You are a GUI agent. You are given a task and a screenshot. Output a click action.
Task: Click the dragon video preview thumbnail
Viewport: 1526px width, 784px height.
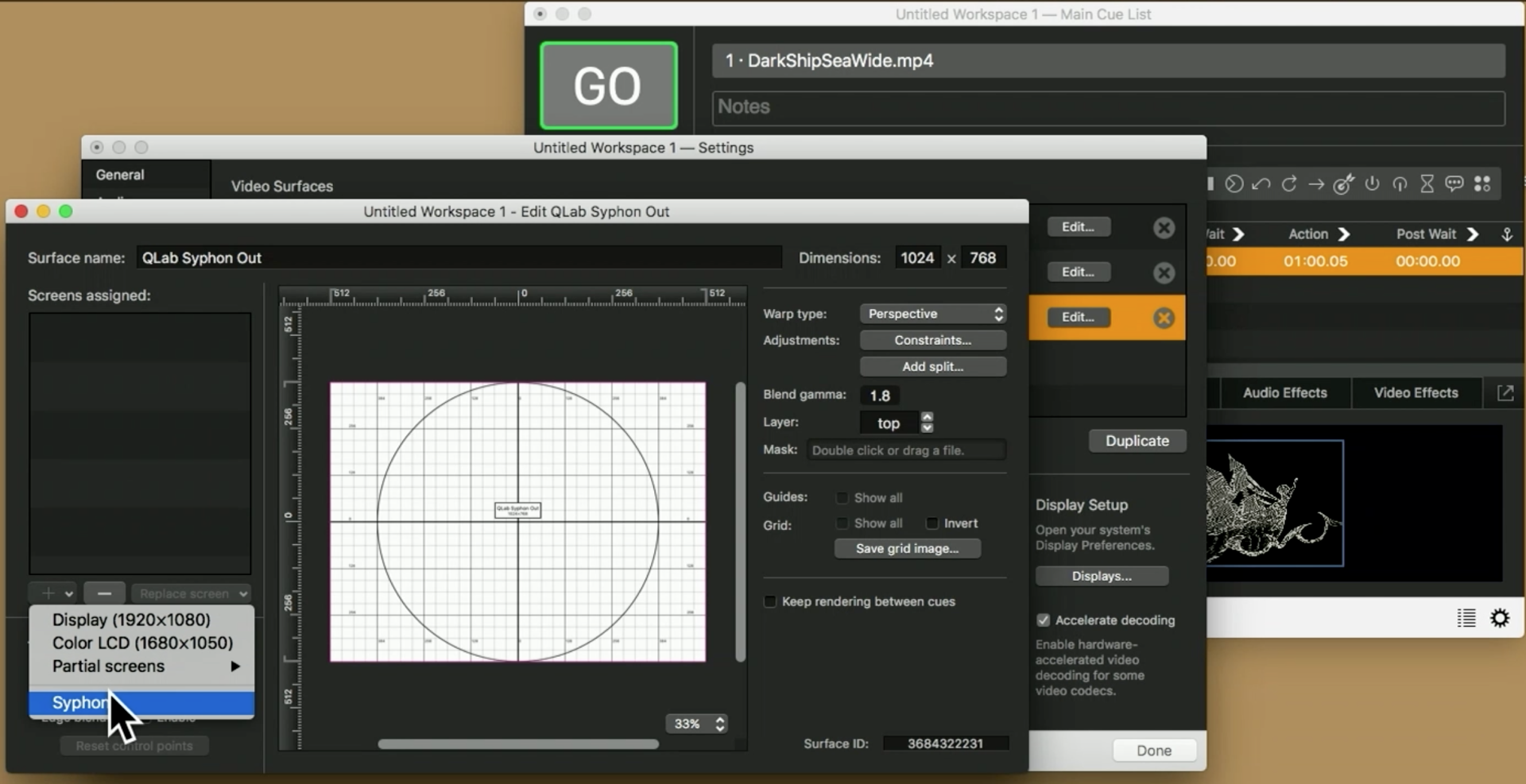click(x=1275, y=504)
